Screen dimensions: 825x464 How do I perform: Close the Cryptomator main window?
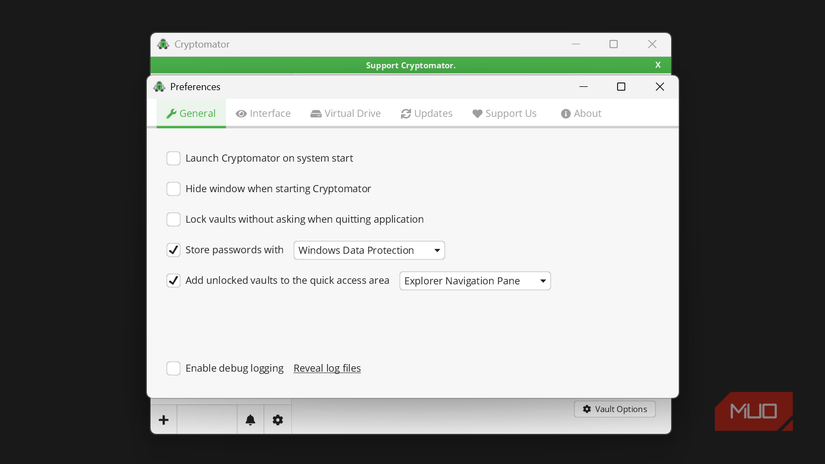point(652,44)
